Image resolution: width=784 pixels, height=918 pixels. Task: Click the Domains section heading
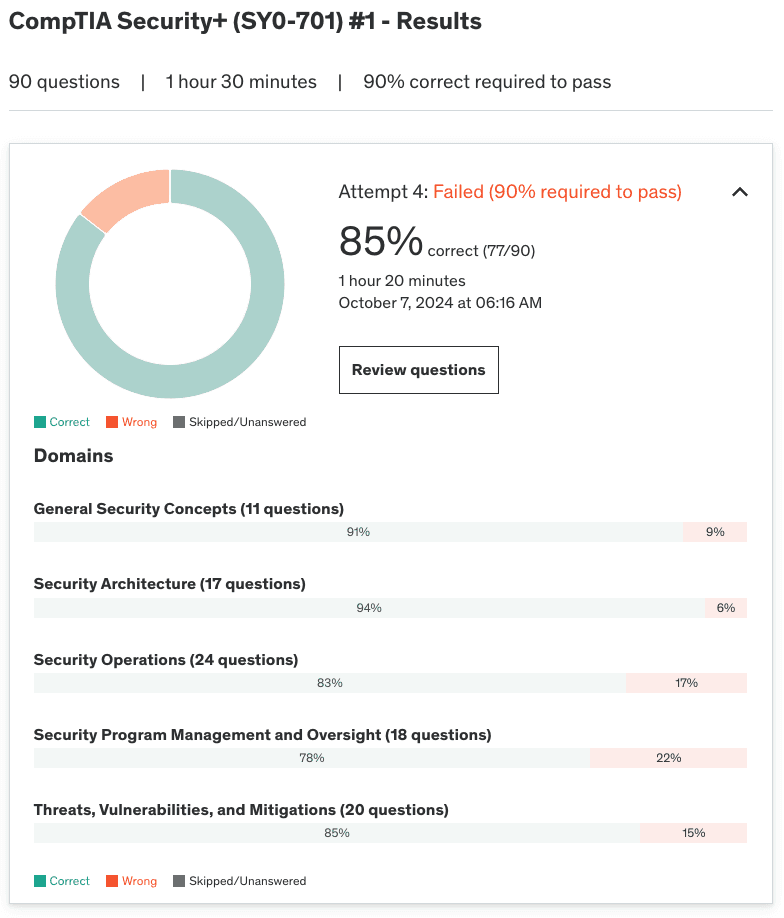click(x=73, y=456)
